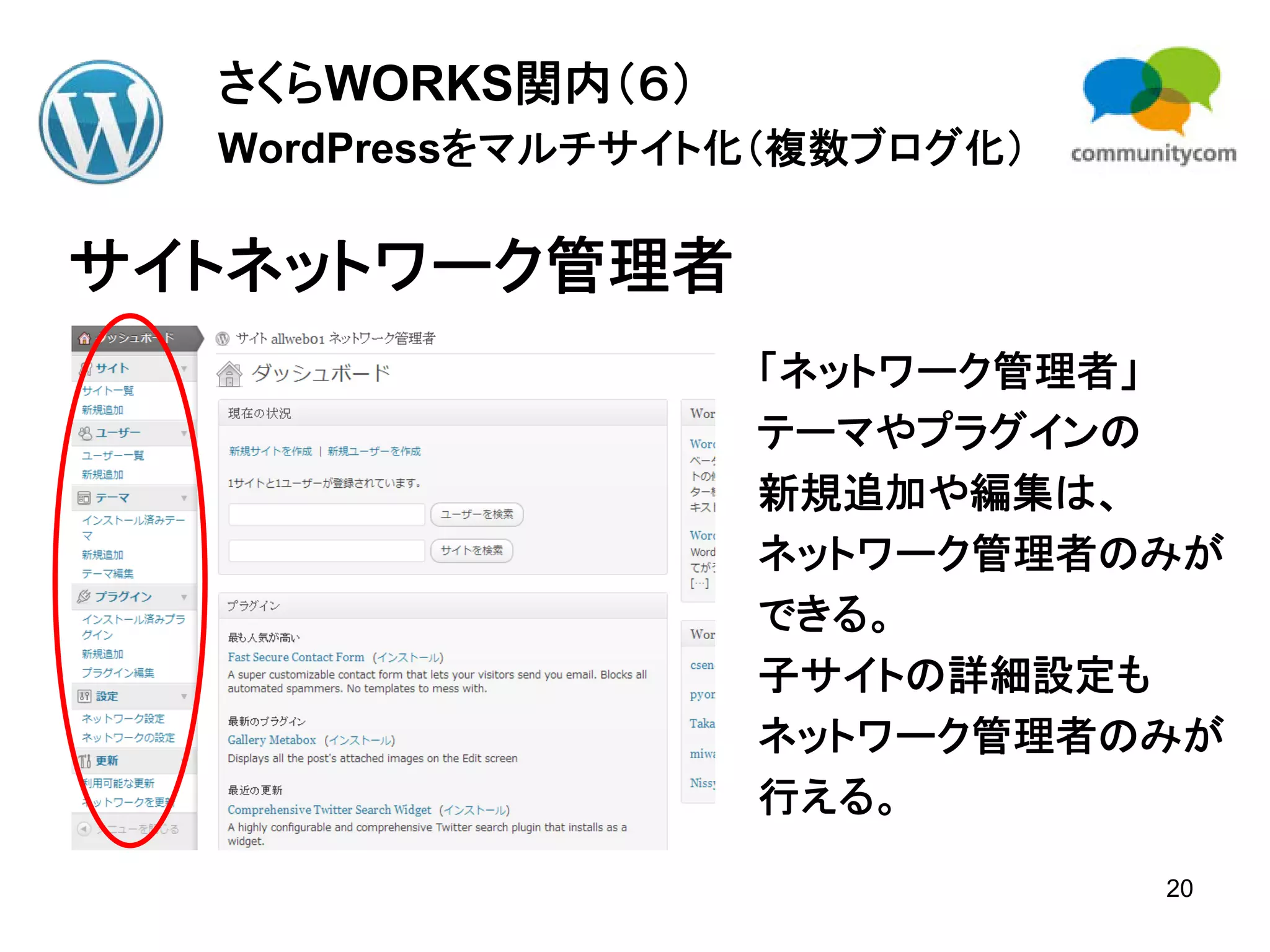This screenshot has width=1270, height=952.
Task: Select 新規追加 under the ユーザー section
Action: click(103, 474)
